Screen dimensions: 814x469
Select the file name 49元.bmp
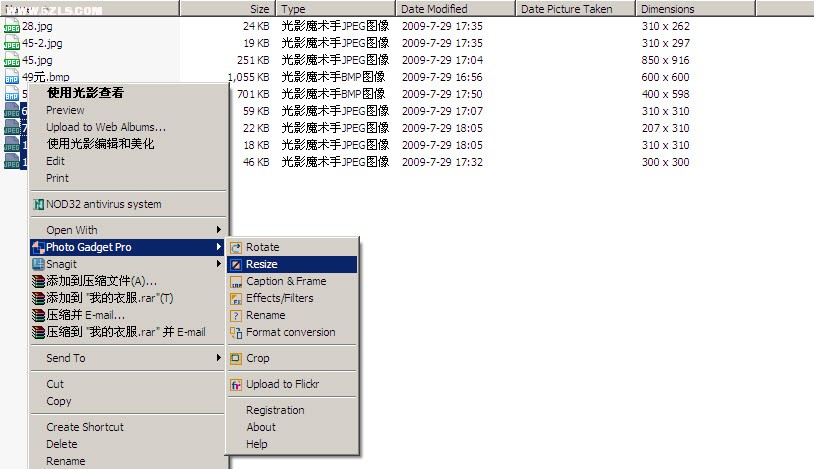[x=46, y=77]
